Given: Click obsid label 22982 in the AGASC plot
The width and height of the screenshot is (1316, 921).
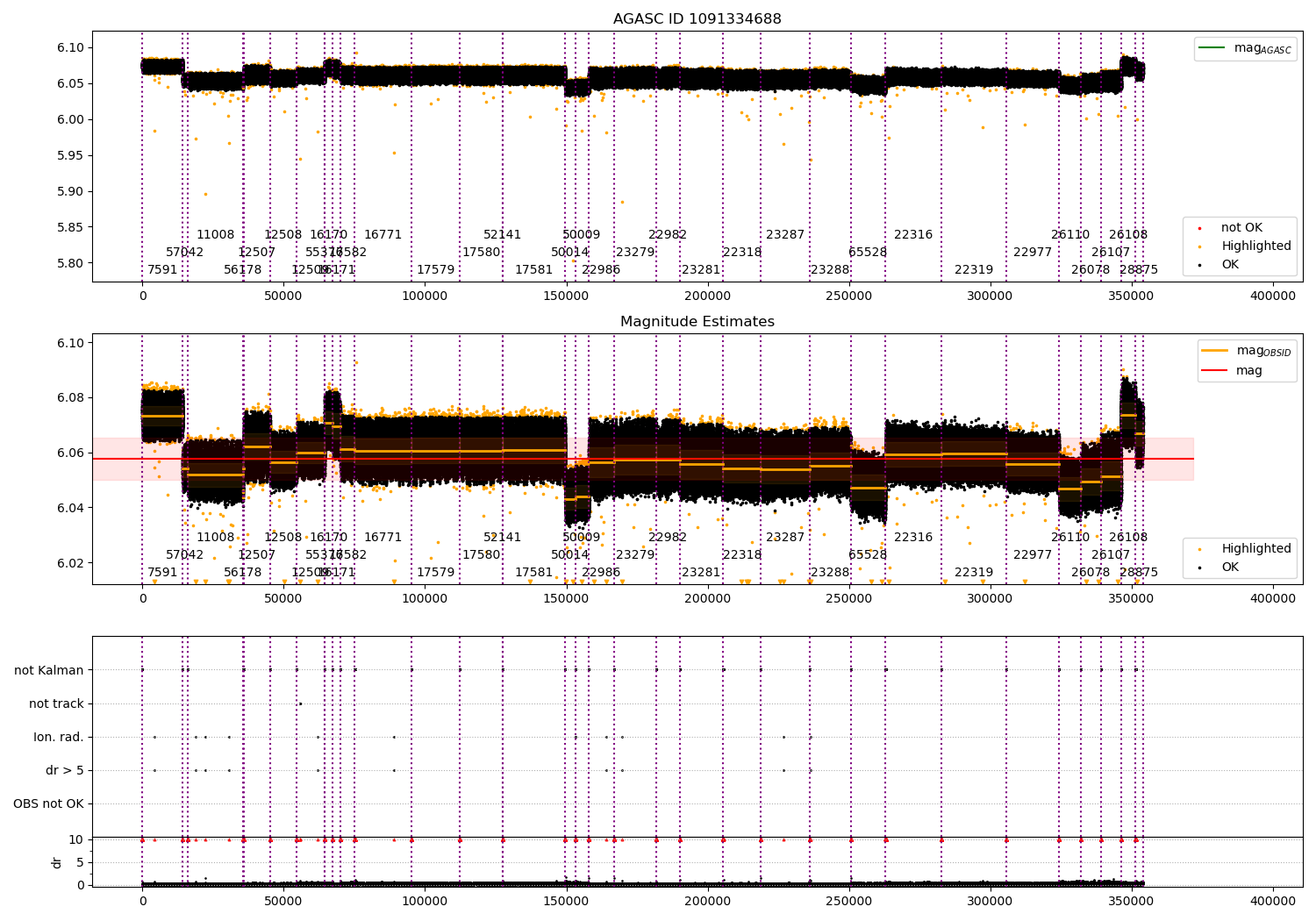Looking at the screenshot, I should 667,234.
